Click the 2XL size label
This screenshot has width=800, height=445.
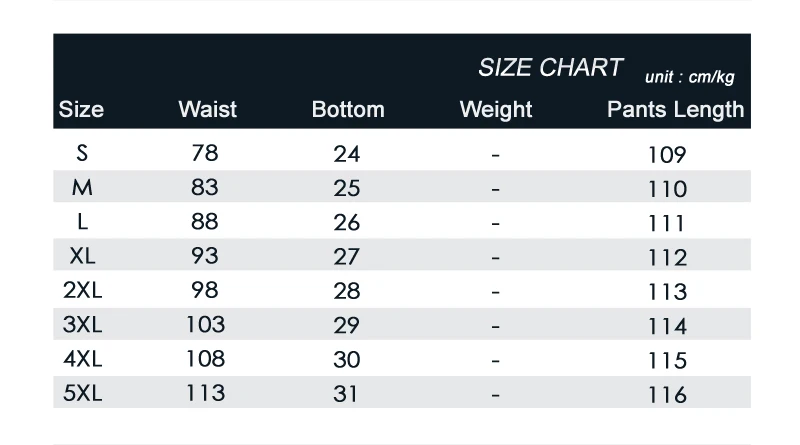coord(82,290)
